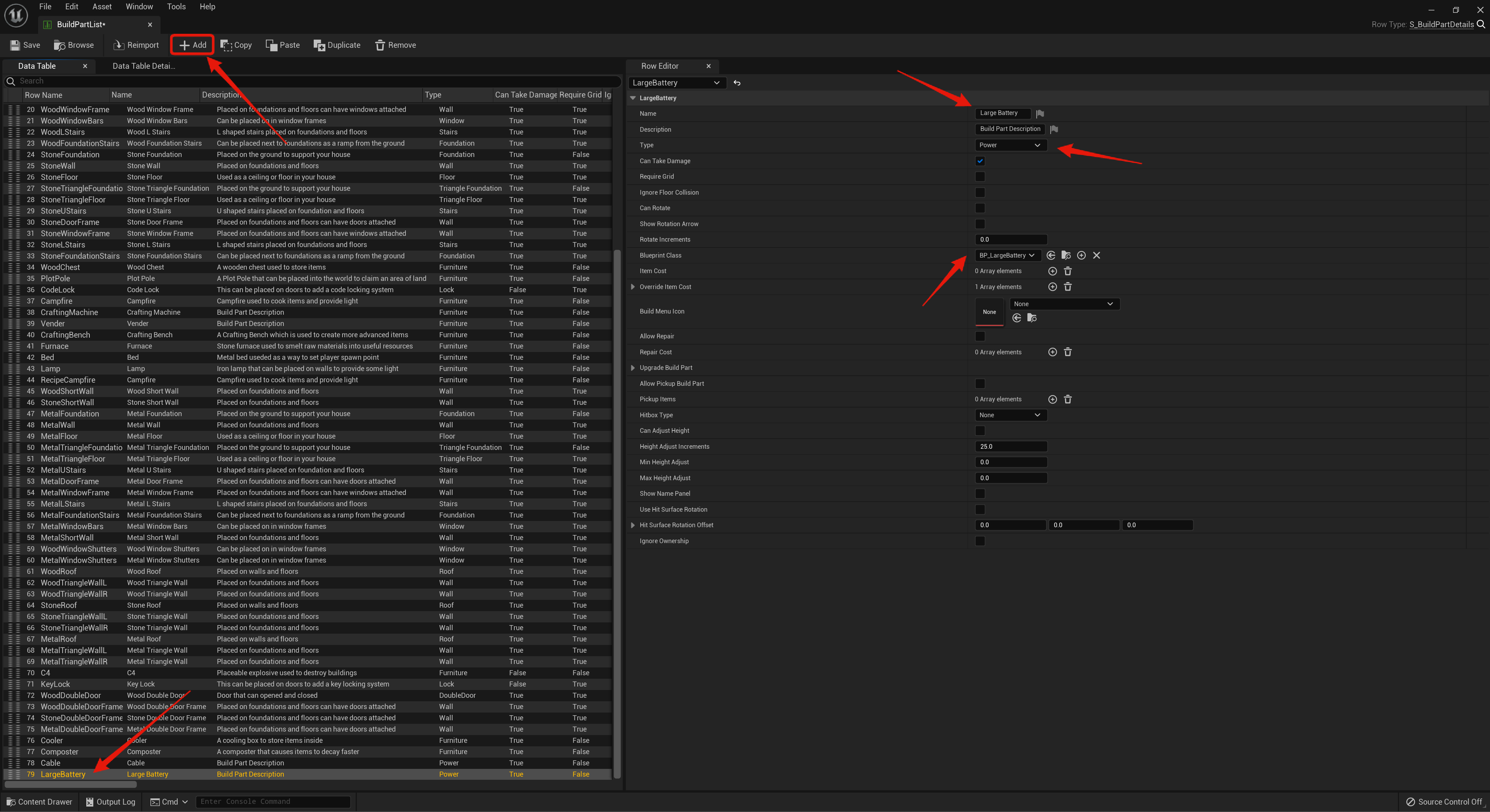Delete all Pickup Items array elements

(1068, 399)
